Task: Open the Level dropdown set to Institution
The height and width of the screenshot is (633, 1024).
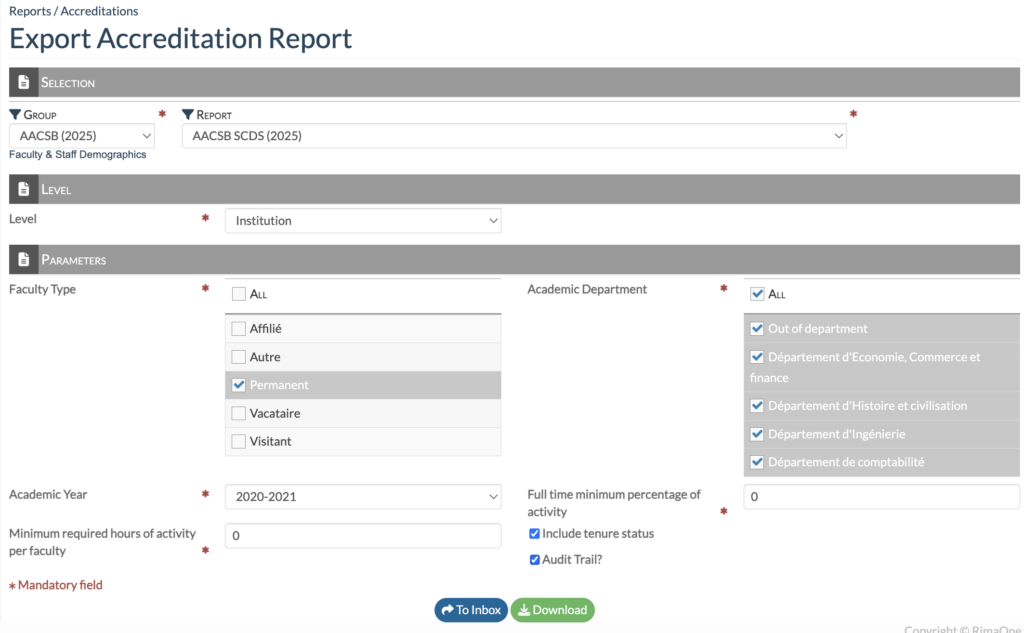Action: click(x=363, y=221)
